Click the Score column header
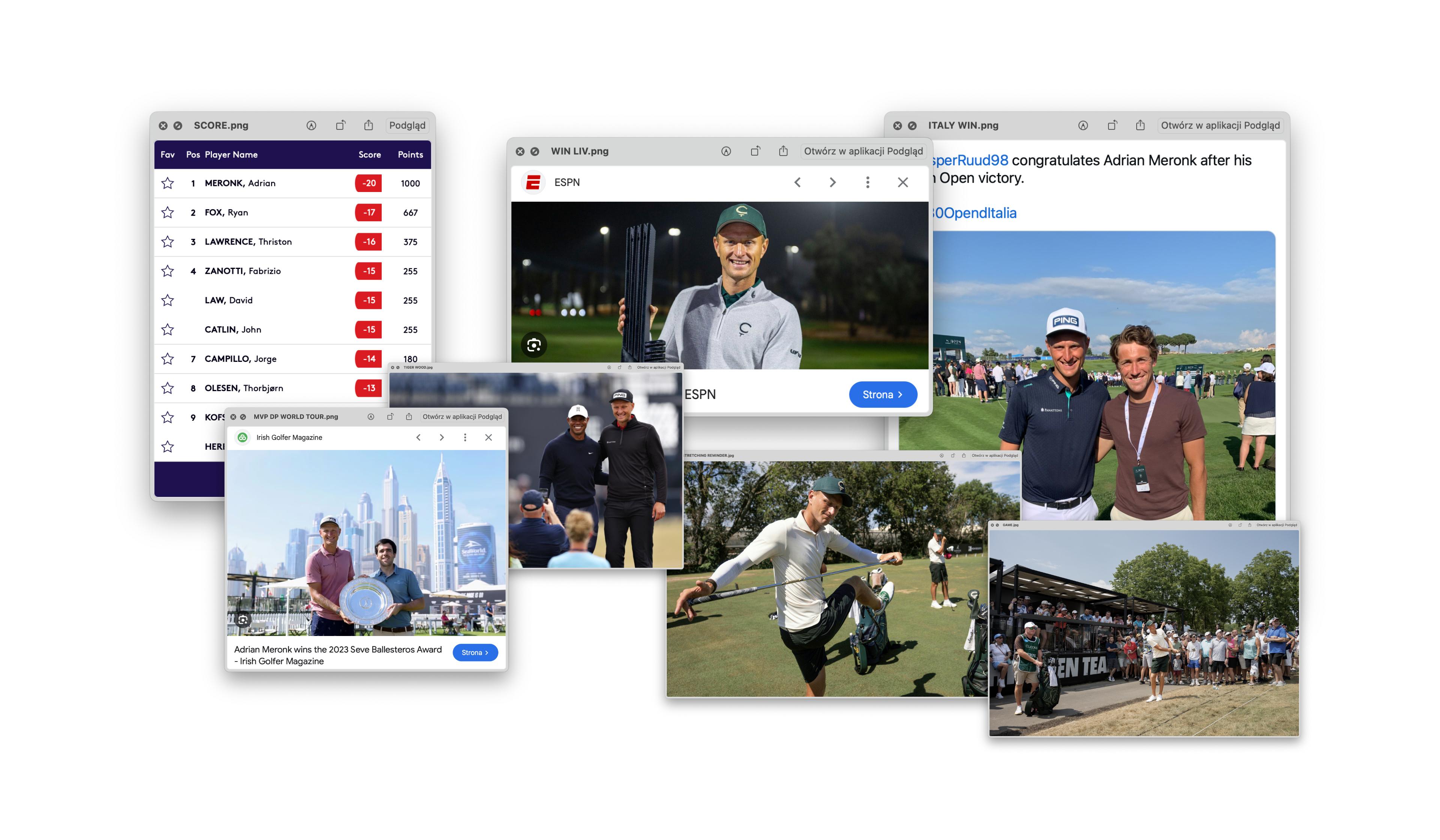This screenshot has height=840, width=1440. (x=369, y=154)
